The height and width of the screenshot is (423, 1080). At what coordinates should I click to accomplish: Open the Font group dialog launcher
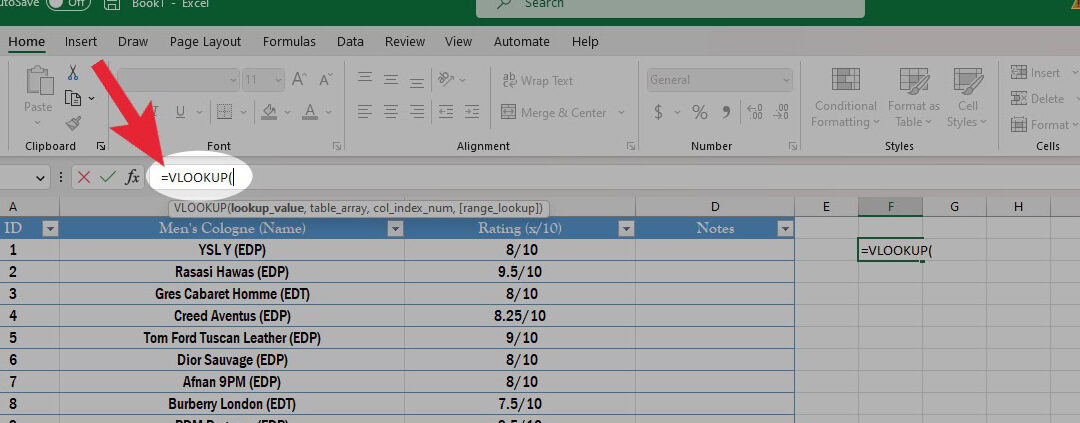(338, 146)
